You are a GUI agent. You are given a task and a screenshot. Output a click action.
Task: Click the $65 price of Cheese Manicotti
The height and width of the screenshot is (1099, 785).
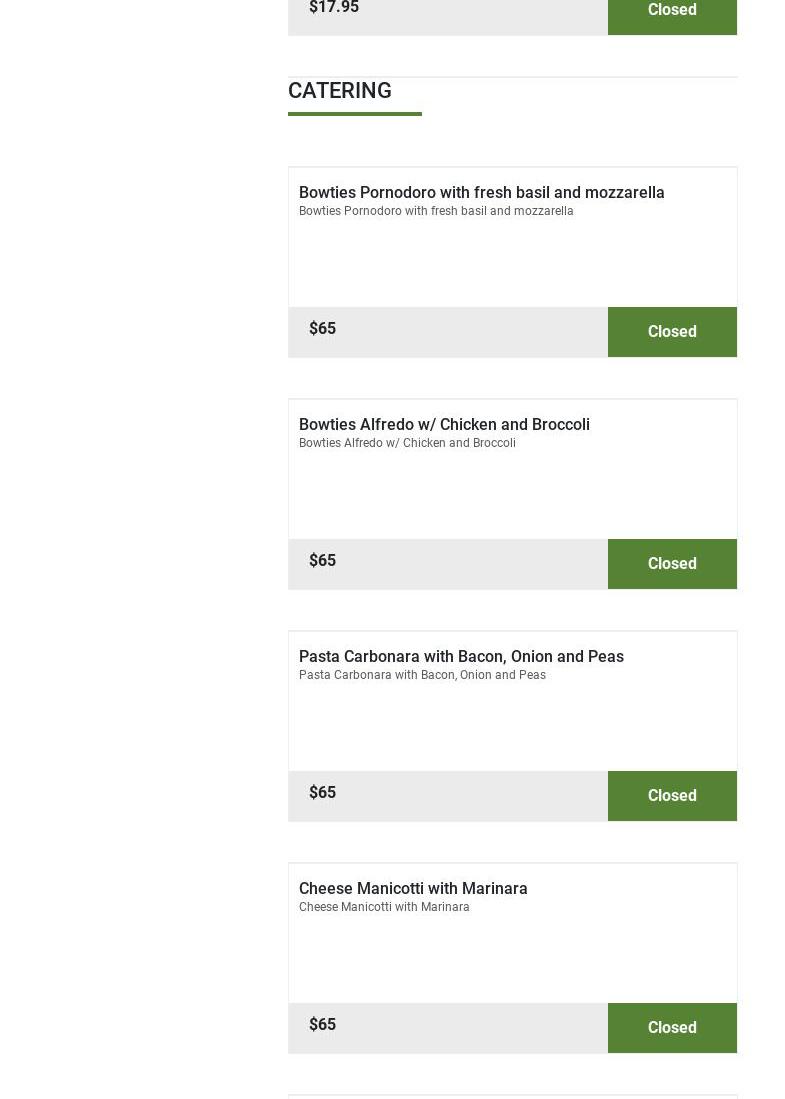pyautogui.click(x=322, y=1025)
